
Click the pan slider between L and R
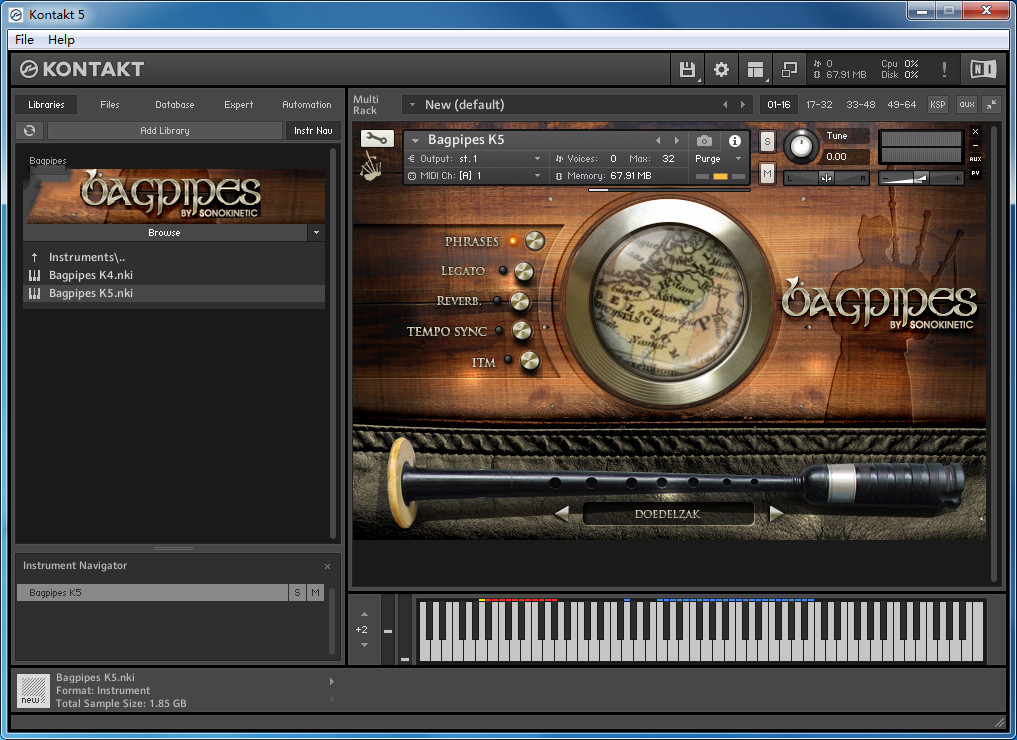tap(826, 178)
